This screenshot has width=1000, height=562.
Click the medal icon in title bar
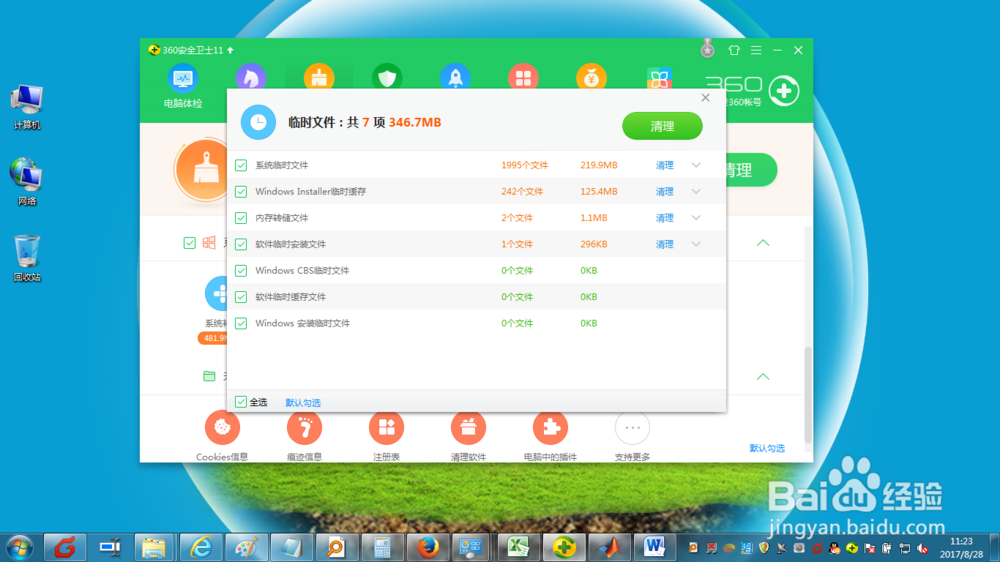pos(707,49)
